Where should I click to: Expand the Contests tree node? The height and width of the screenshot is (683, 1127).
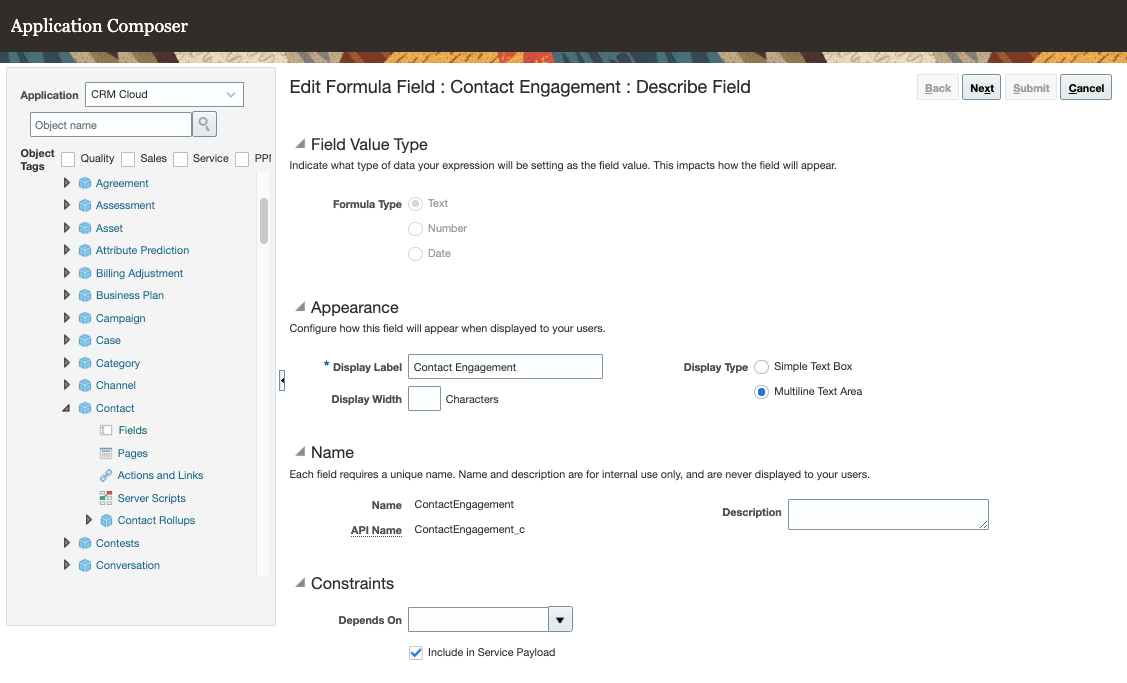(66, 543)
